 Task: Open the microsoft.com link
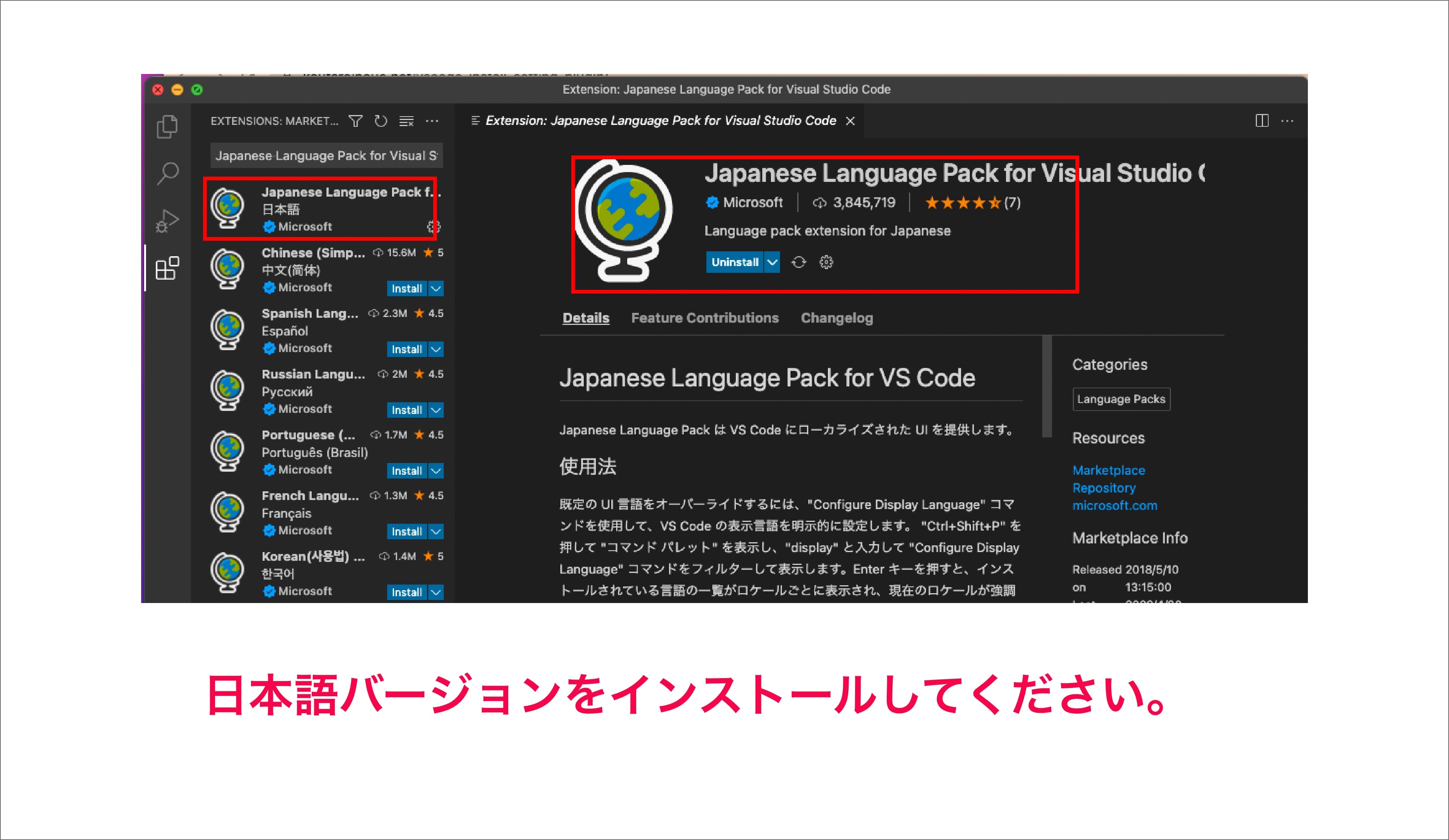(1114, 505)
